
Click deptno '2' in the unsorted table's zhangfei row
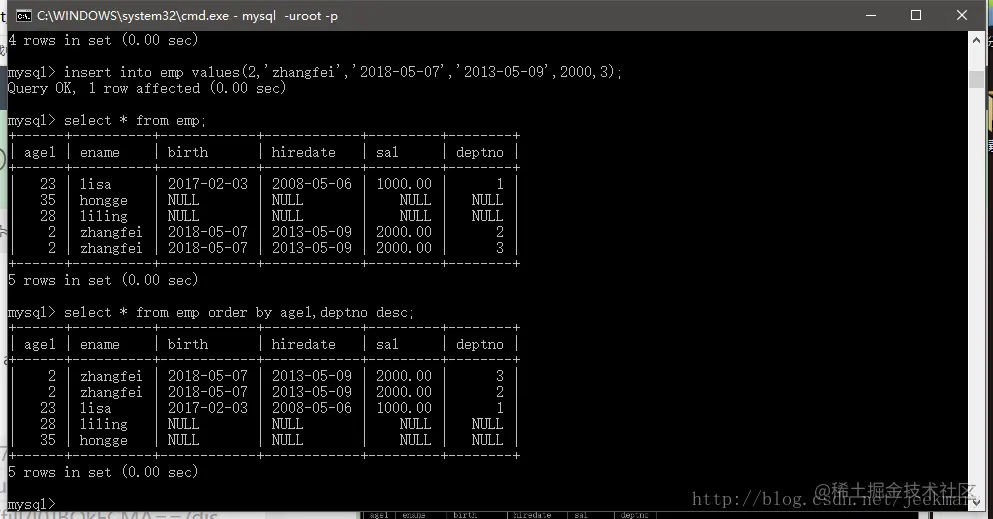(500, 232)
